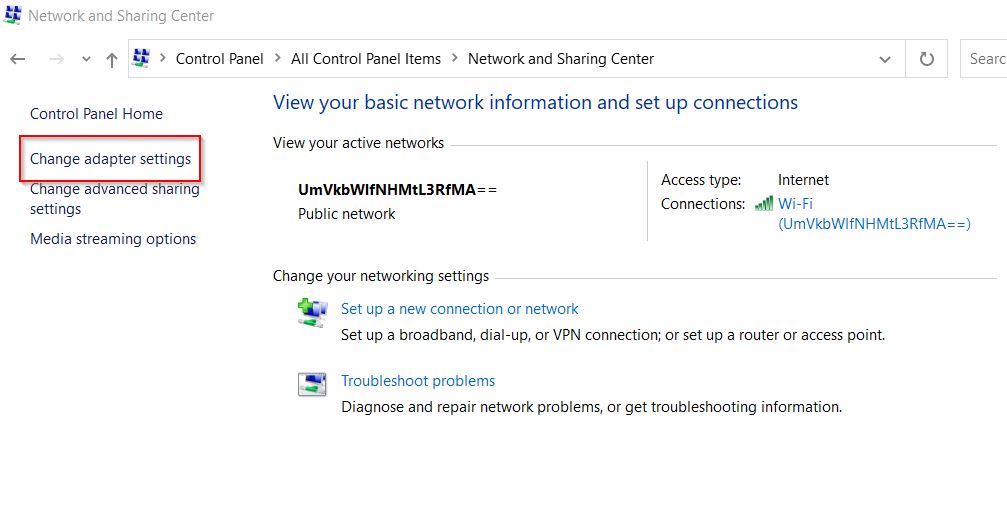Image resolution: width=1007 pixels, height=512 pixels.
Task: Expand the chevron after All Control Panel Items
Action: coord(455,58)
